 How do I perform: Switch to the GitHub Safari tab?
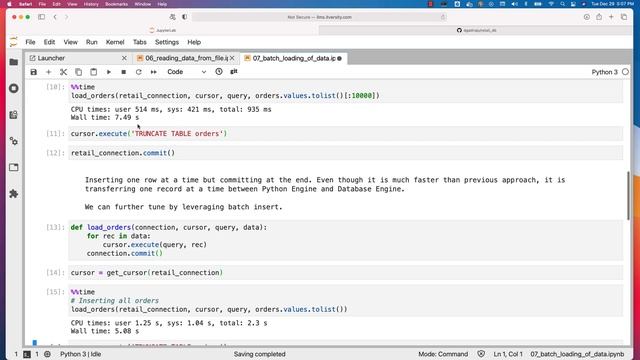476,30
